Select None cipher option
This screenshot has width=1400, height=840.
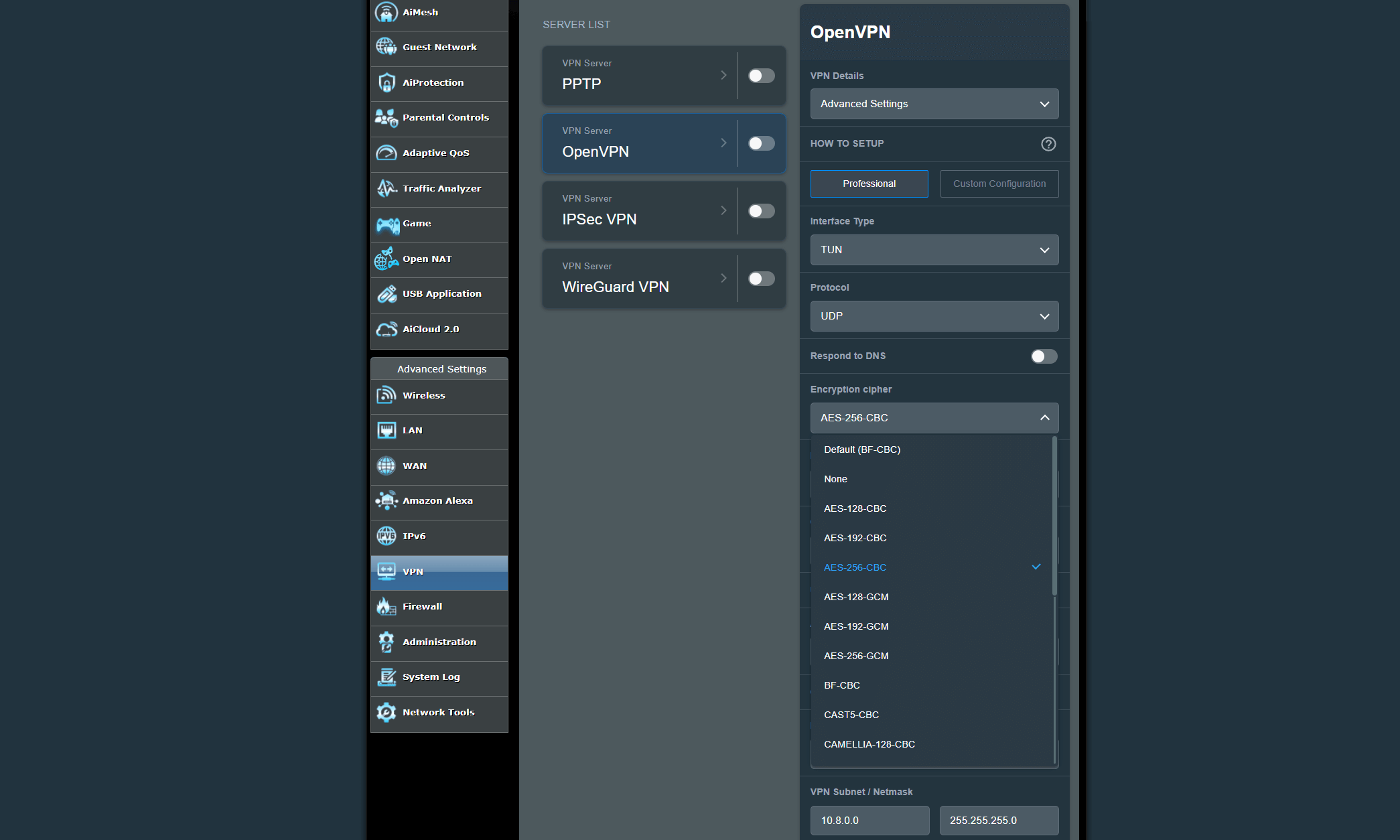[x=931, y=479]
